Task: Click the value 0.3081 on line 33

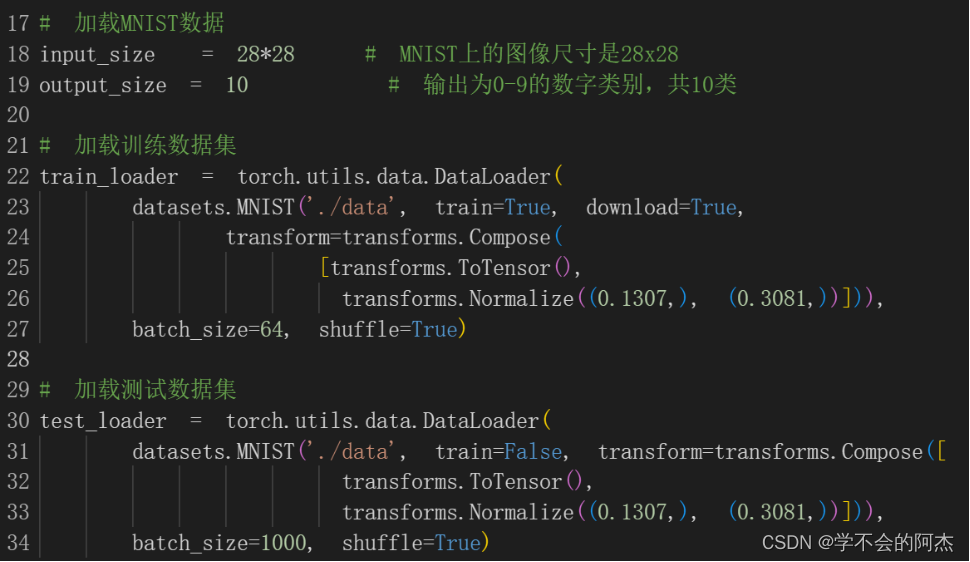Action: (x=771, y=512)
